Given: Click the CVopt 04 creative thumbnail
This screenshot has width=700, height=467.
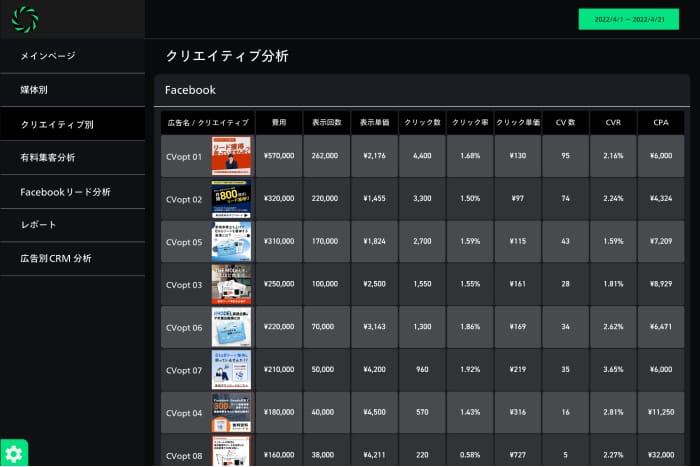Looking at the screenshot, I should (231, 413).
